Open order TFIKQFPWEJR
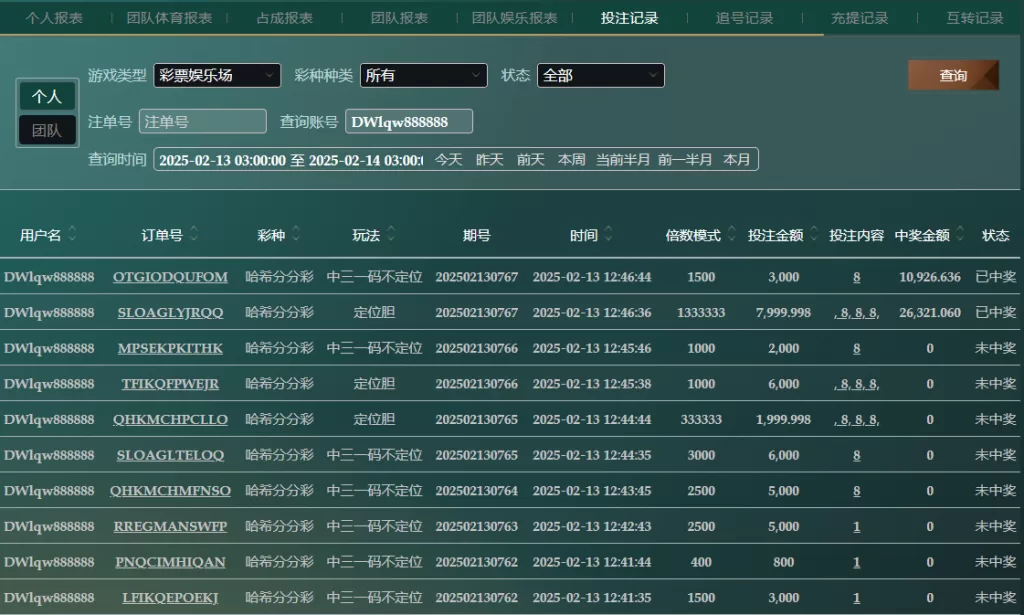This screenshot has width=1024, height=615. [170, 384]
